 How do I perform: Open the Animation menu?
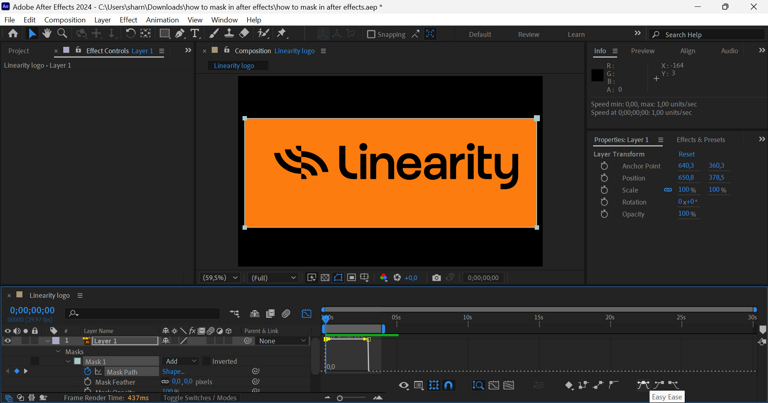click(162, 20)
